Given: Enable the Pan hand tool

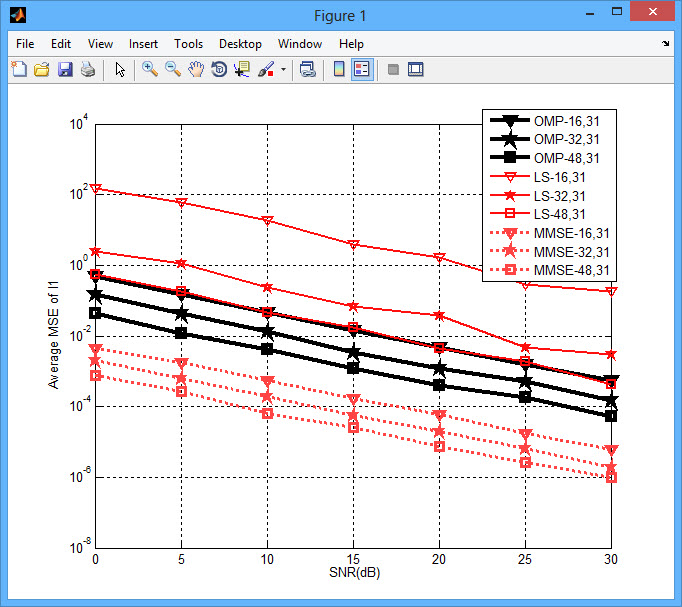Looking at the screenshot, I should pos(196,69).
